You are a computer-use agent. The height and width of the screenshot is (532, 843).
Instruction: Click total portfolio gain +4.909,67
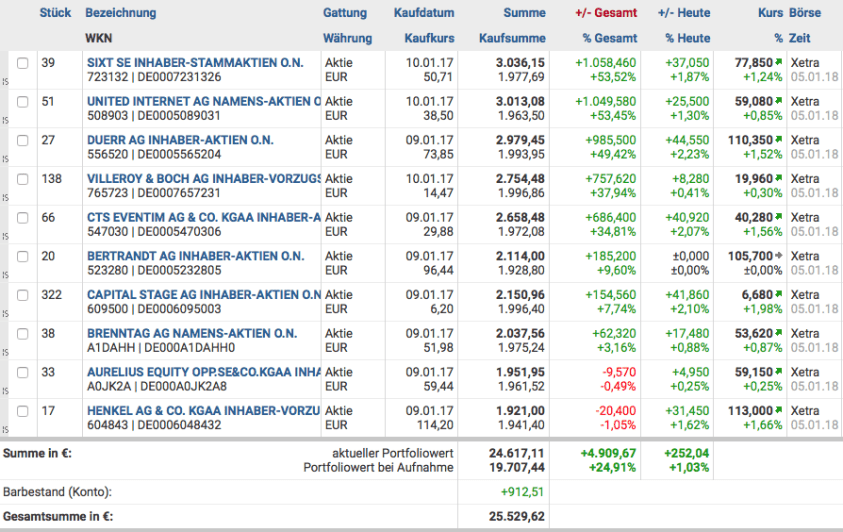608,453
